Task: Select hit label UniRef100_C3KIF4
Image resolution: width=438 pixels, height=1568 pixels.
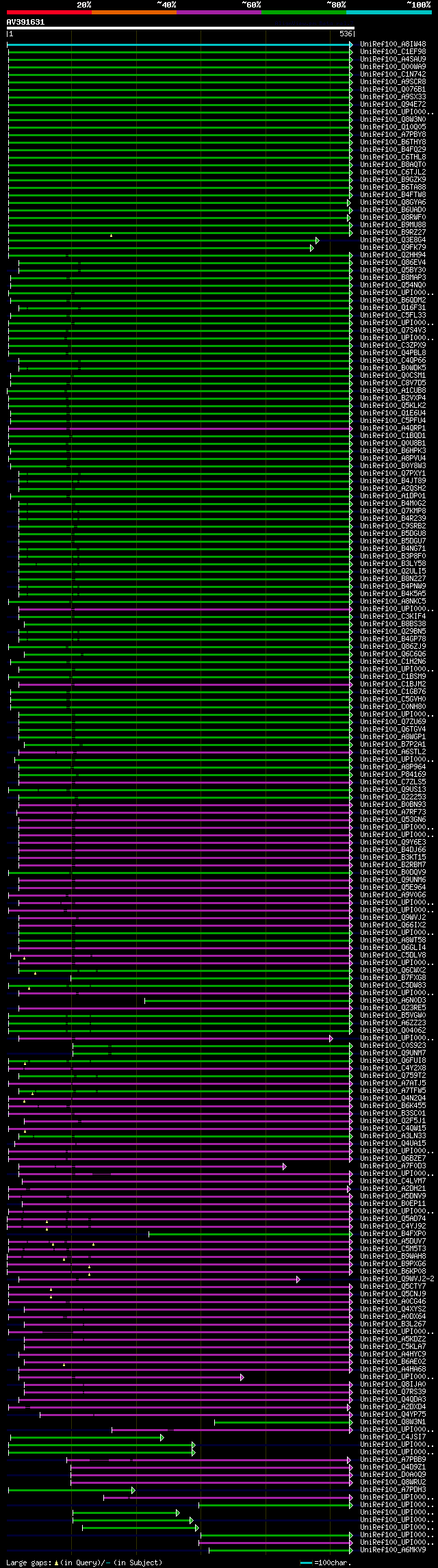Action: coord(393,617)
